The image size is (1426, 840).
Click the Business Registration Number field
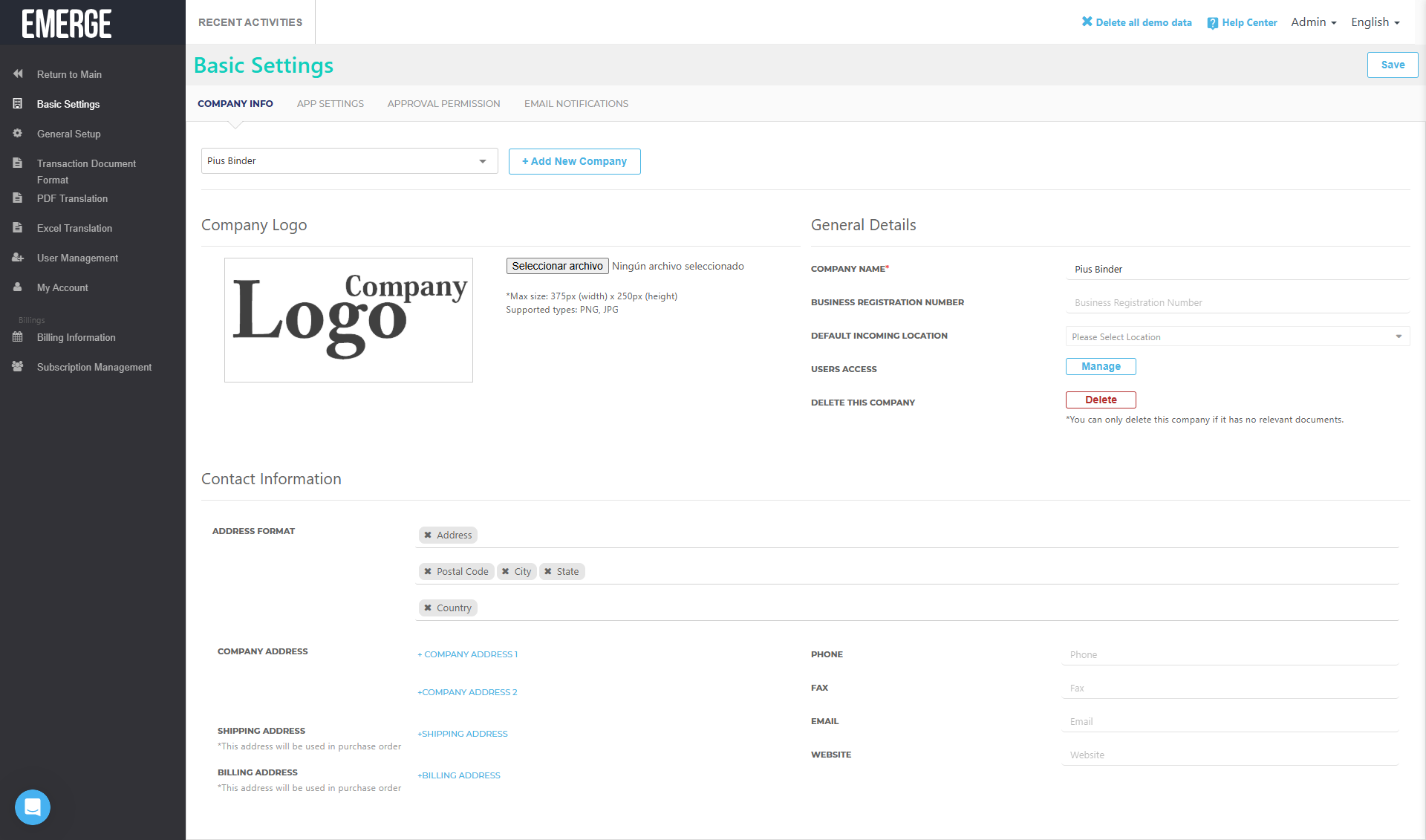click(x=1237, y=303)
